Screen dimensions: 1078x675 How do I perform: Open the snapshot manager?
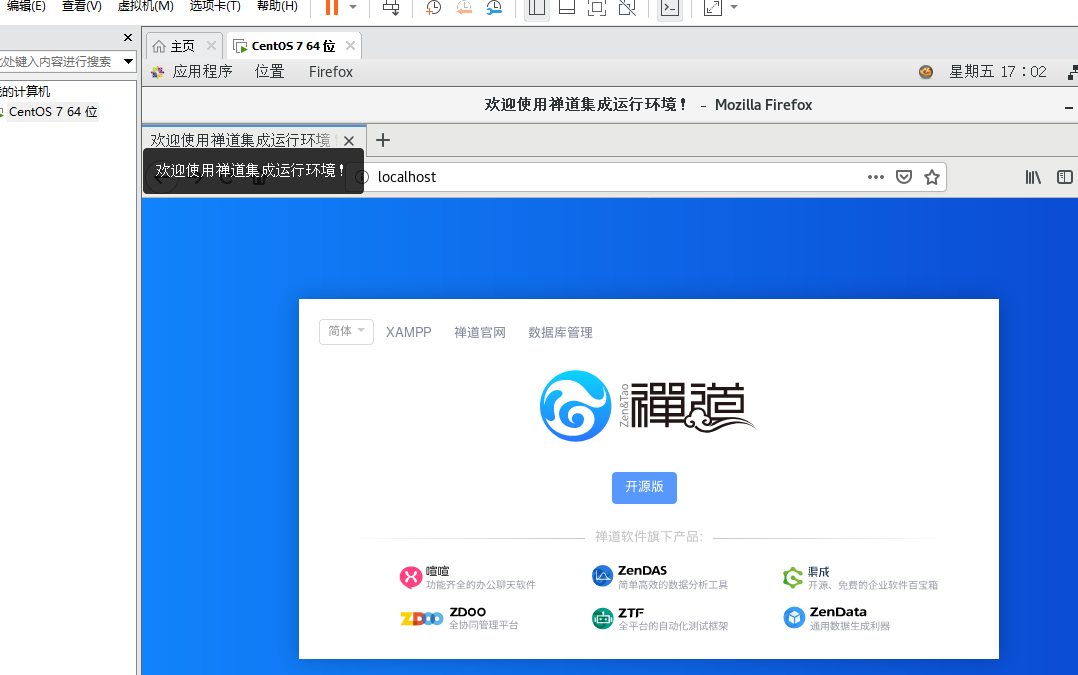point(494,8)
